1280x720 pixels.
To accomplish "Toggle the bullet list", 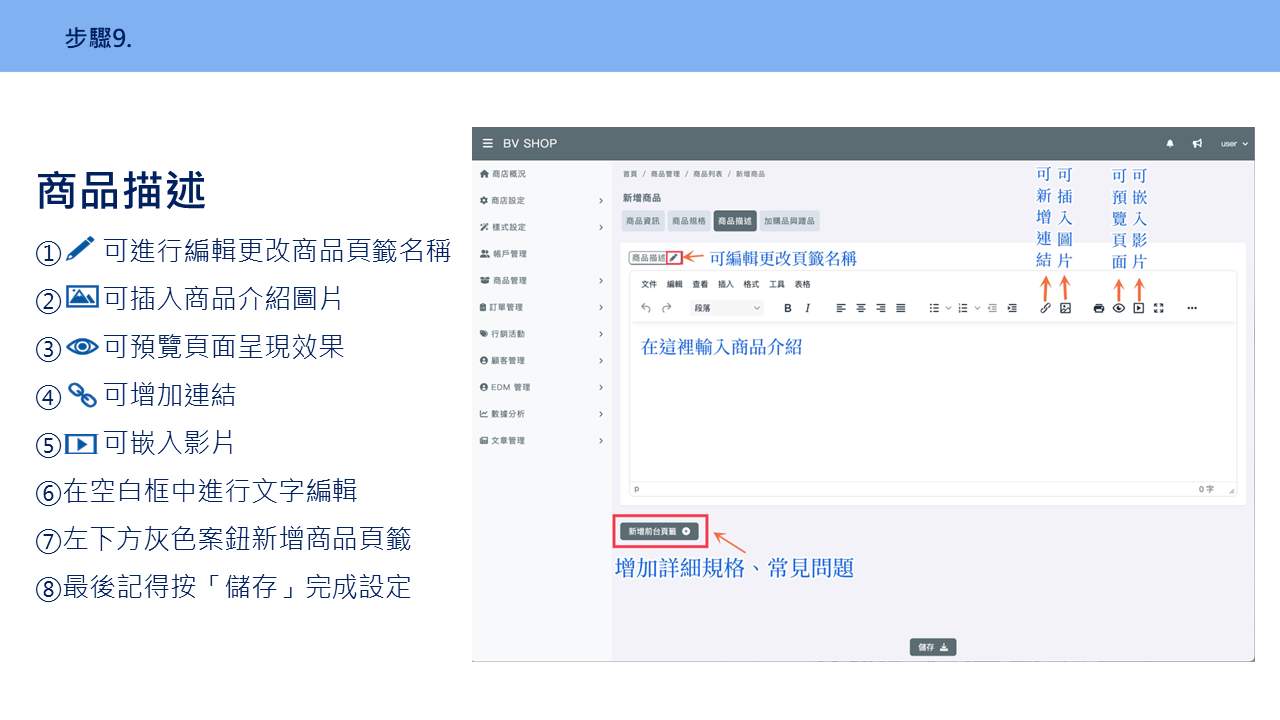I will [x=934, y=308].
